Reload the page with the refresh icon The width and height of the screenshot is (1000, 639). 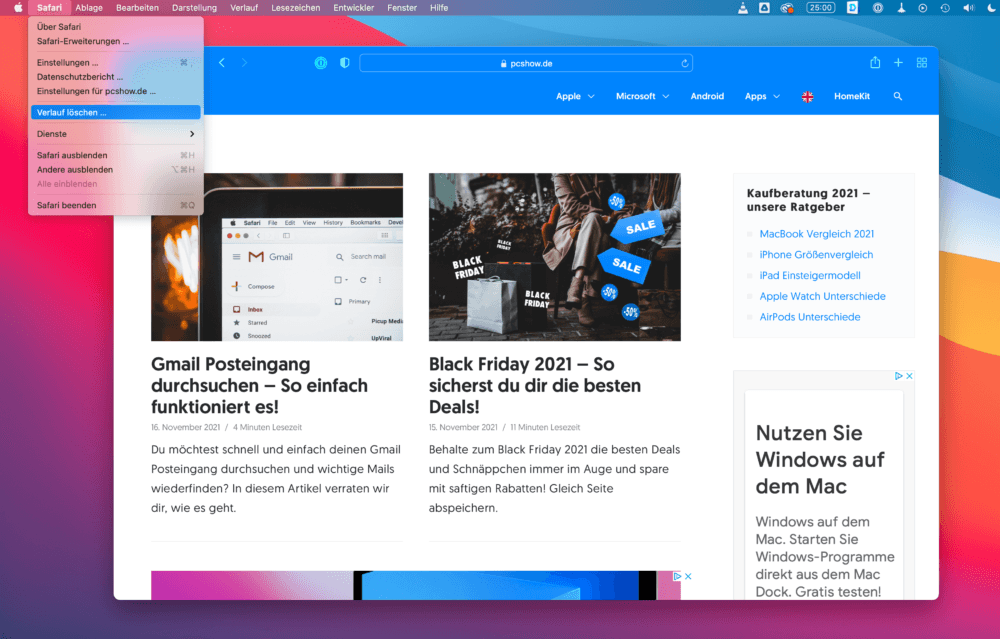point(684,63)
